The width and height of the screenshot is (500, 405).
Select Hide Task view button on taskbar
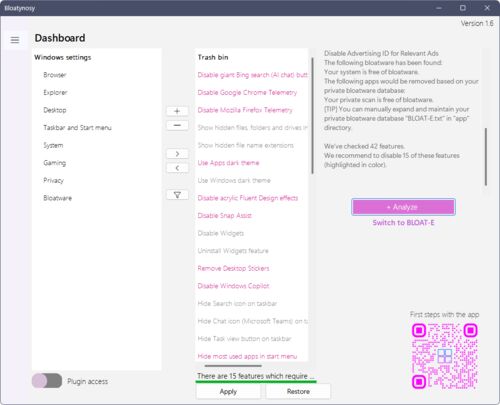click(x=244, y=339)
